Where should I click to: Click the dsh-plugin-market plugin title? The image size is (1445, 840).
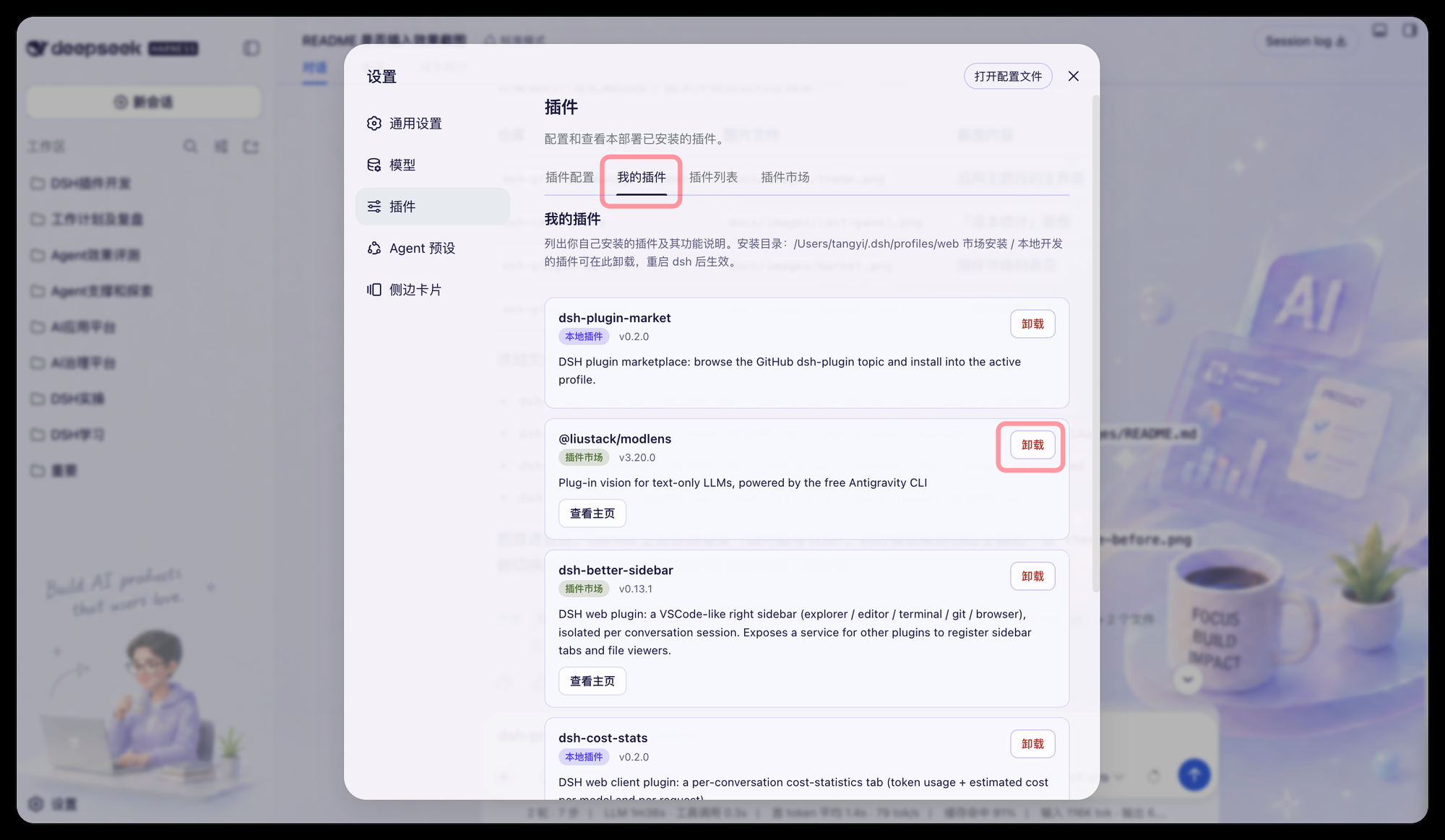click(x=614, y=318)
